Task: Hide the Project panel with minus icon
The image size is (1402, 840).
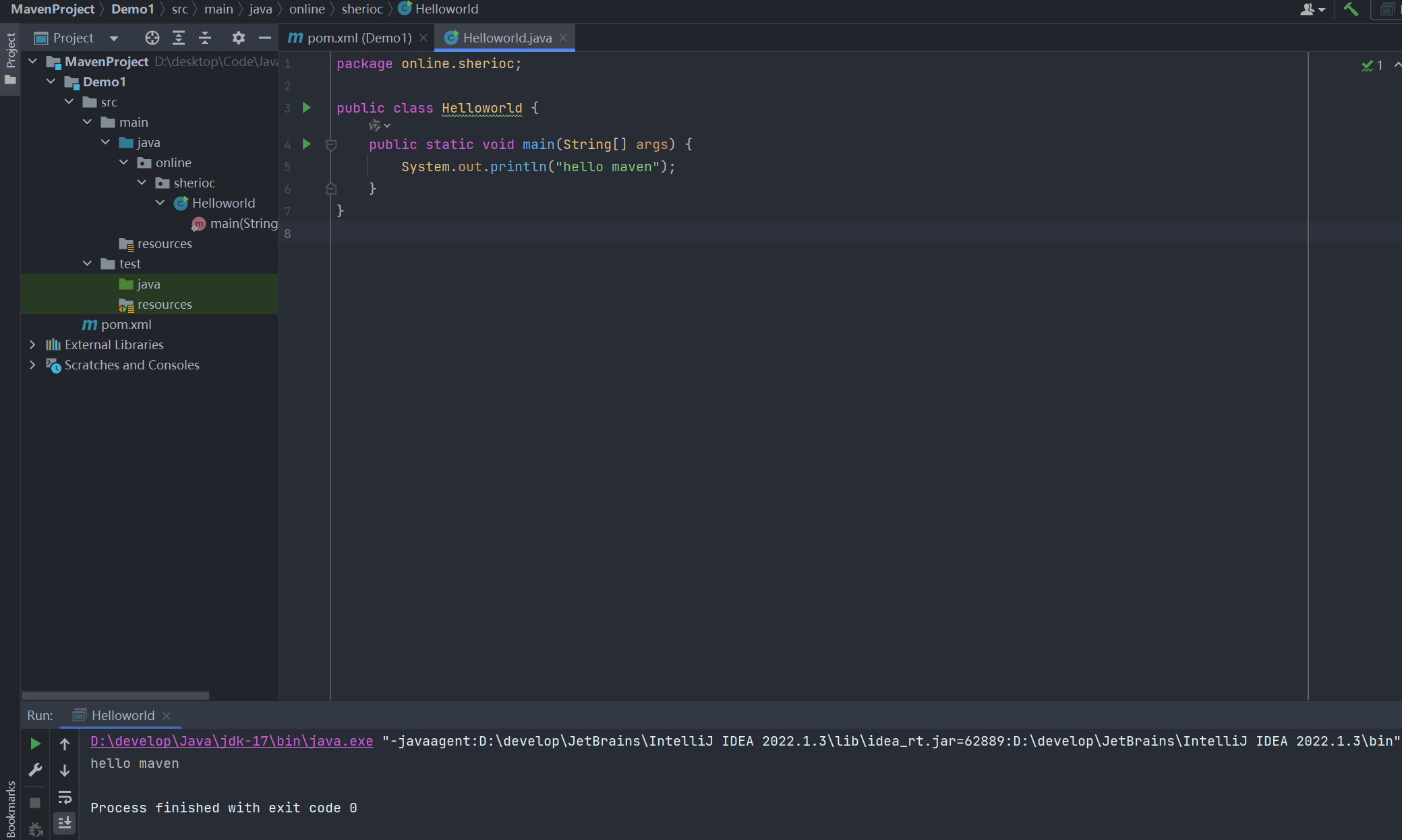Action: 265,38
